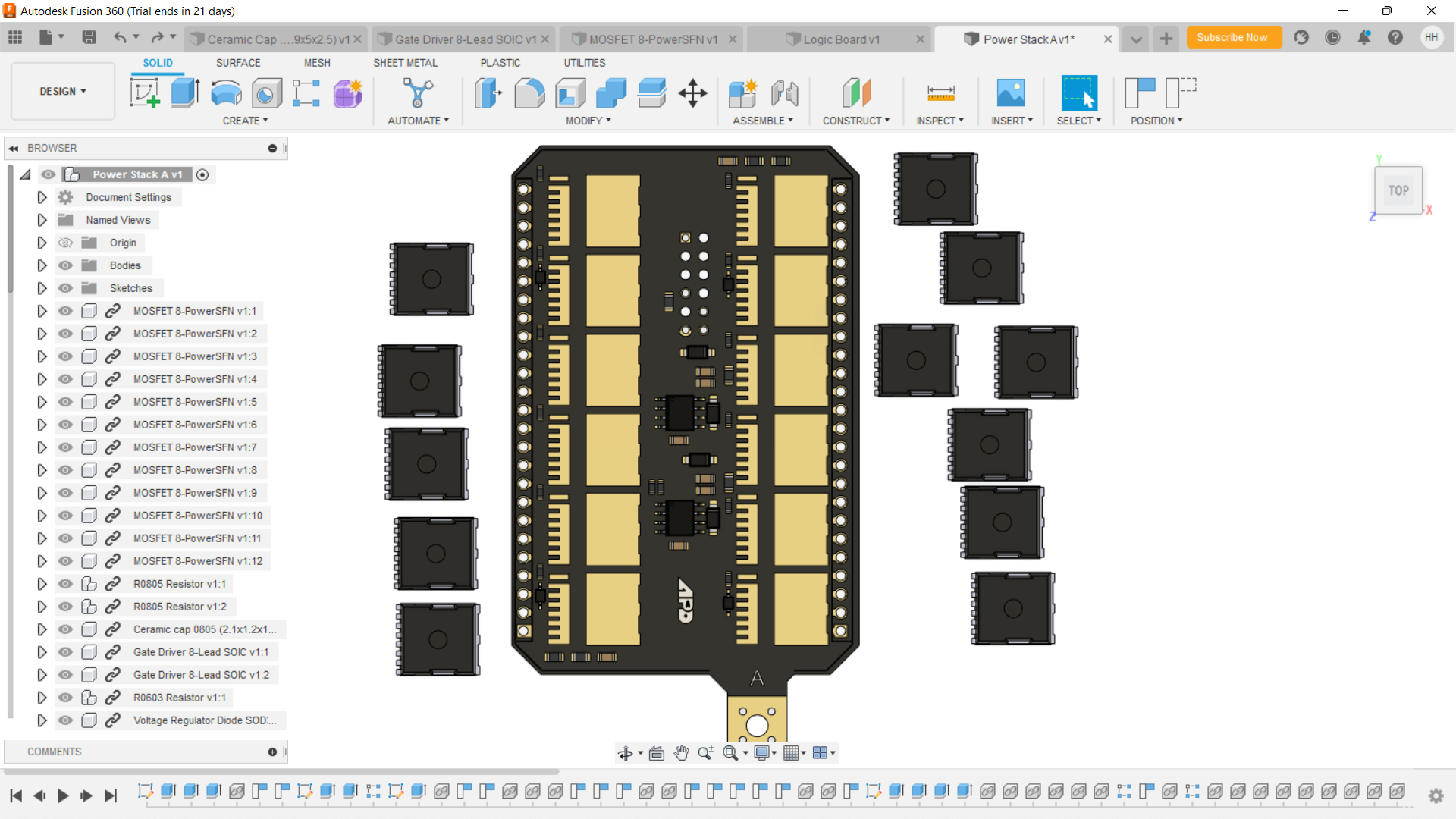Image resolution: width=1456 pixels, height=819 pixels.
Task: Click the Fillet tool in Modify group
Action: 529,93
